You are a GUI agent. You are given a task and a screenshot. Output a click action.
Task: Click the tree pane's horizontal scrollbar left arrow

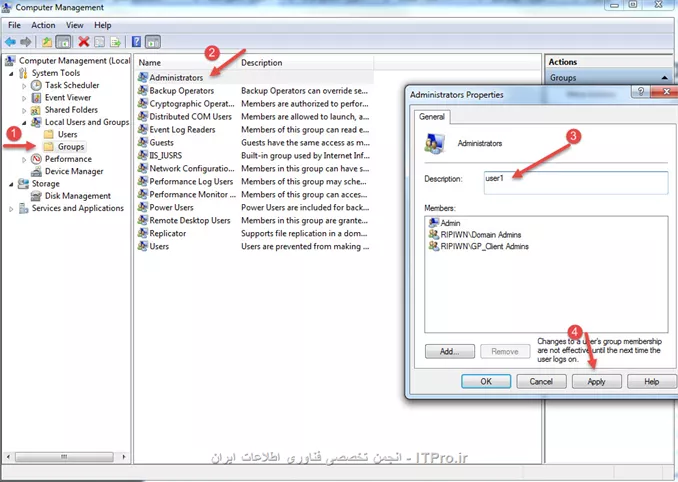point(8,456)
